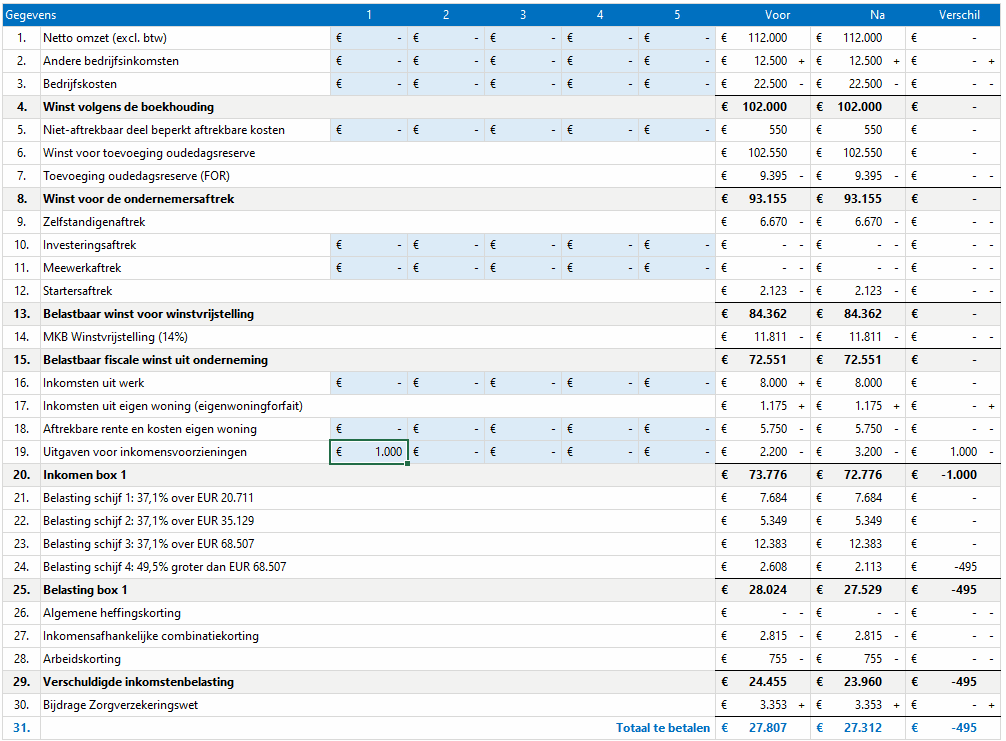Image resolution: width=1006 pixels, height=741 pixels.
Task: Click the 'Verschuldigde inkomstenbelasting' row label
Action: tap(139, 682)
